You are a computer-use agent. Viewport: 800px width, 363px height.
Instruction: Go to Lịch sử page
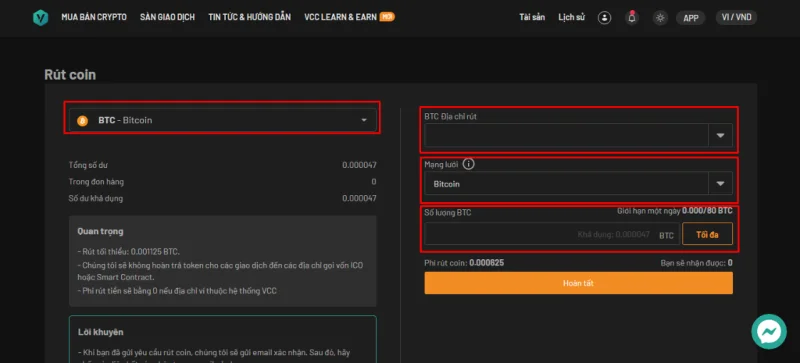coord(571,17)
